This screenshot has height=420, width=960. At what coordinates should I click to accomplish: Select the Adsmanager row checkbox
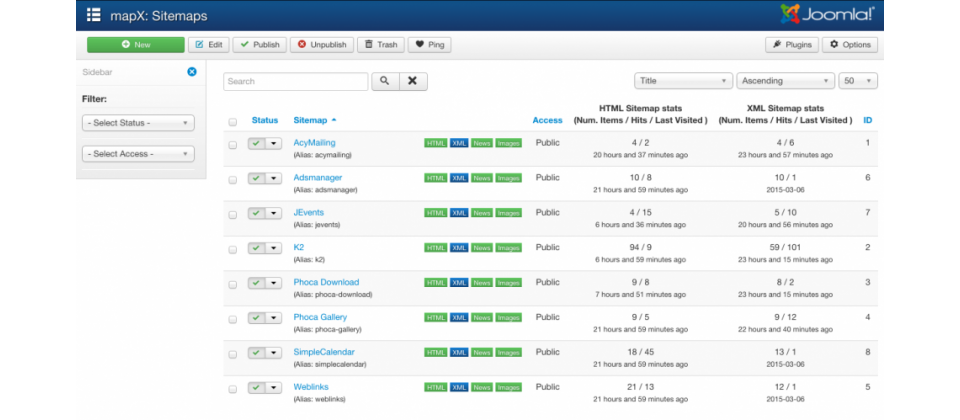click(233, 180)
